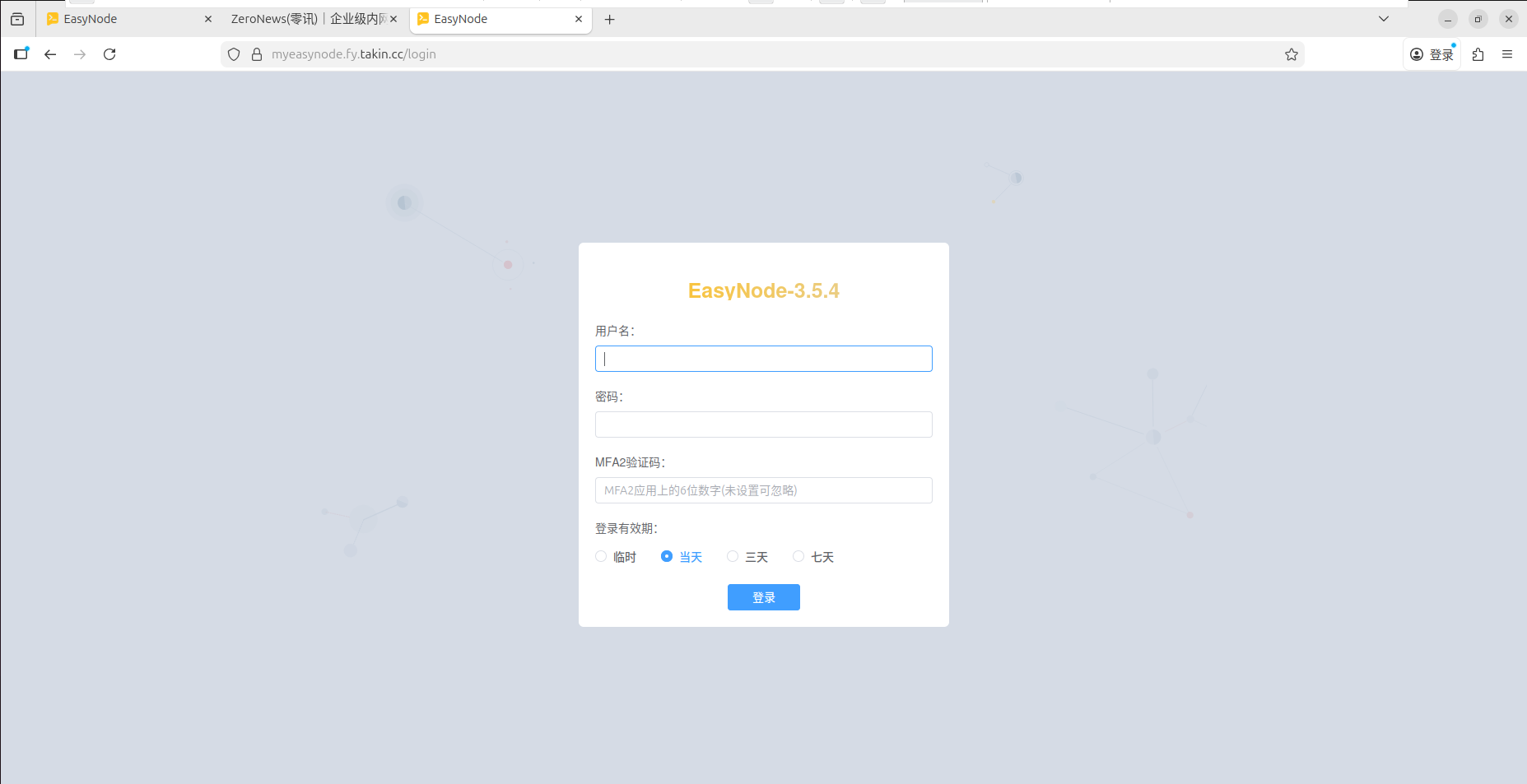Expand the list all tabs dropdown arrow
The width and height of the screenshot is (1527, 784).
pyautogui.click(x=1384, y=19)
